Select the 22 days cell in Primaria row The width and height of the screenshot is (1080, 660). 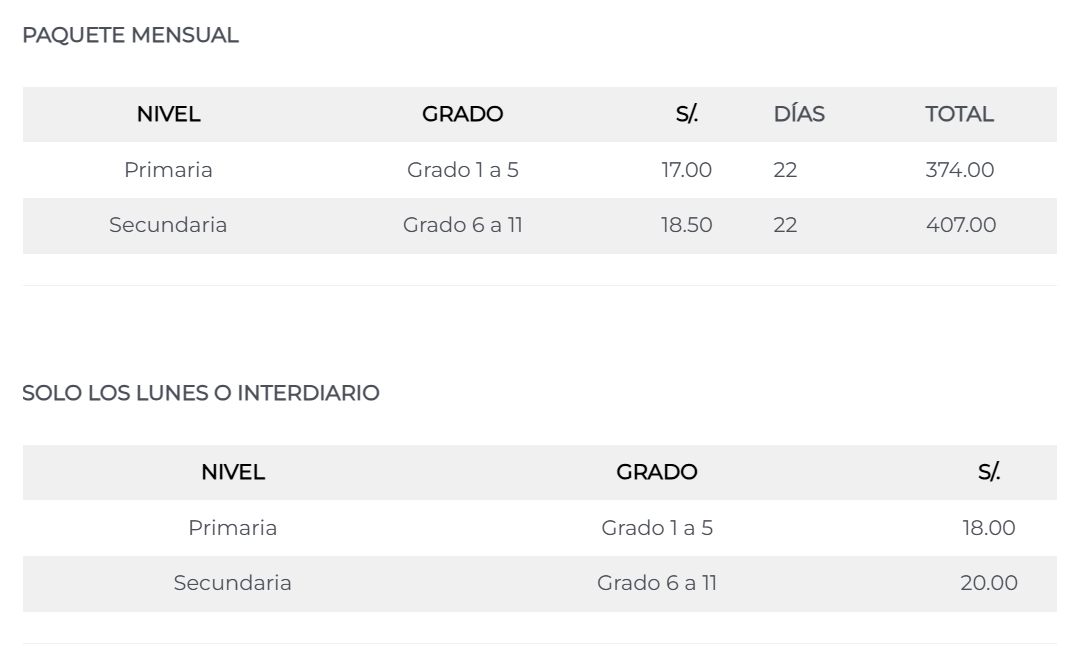pos(785,170)
